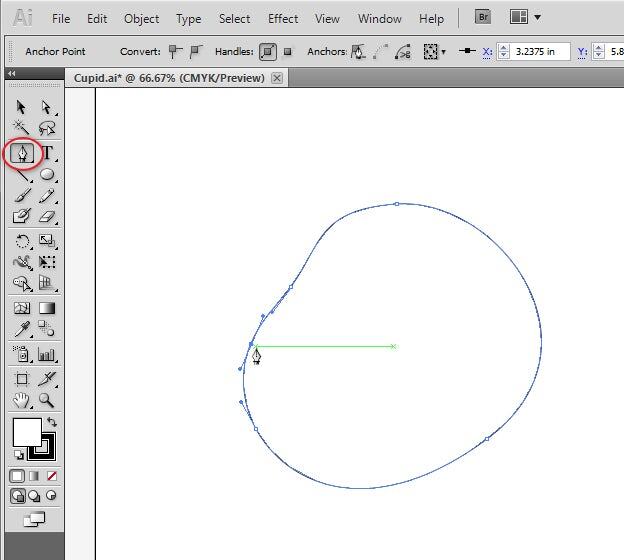
Task: Open the arrange documents dropdown
Action: (x=525, y=17)
